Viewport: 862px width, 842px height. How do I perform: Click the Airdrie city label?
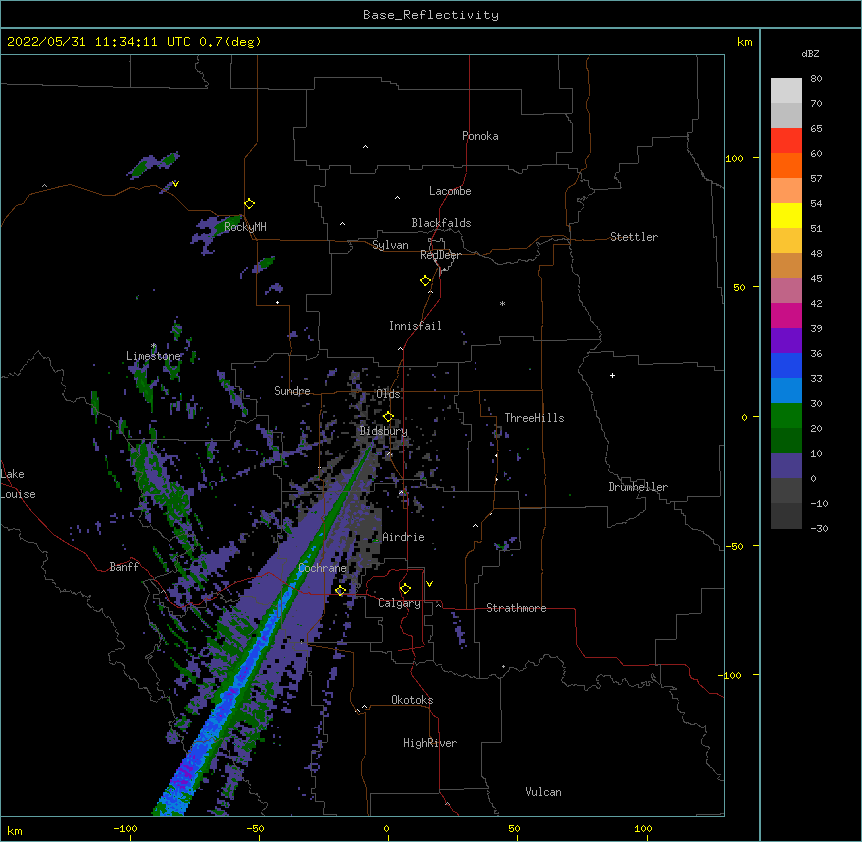click(x=404, y=537)
